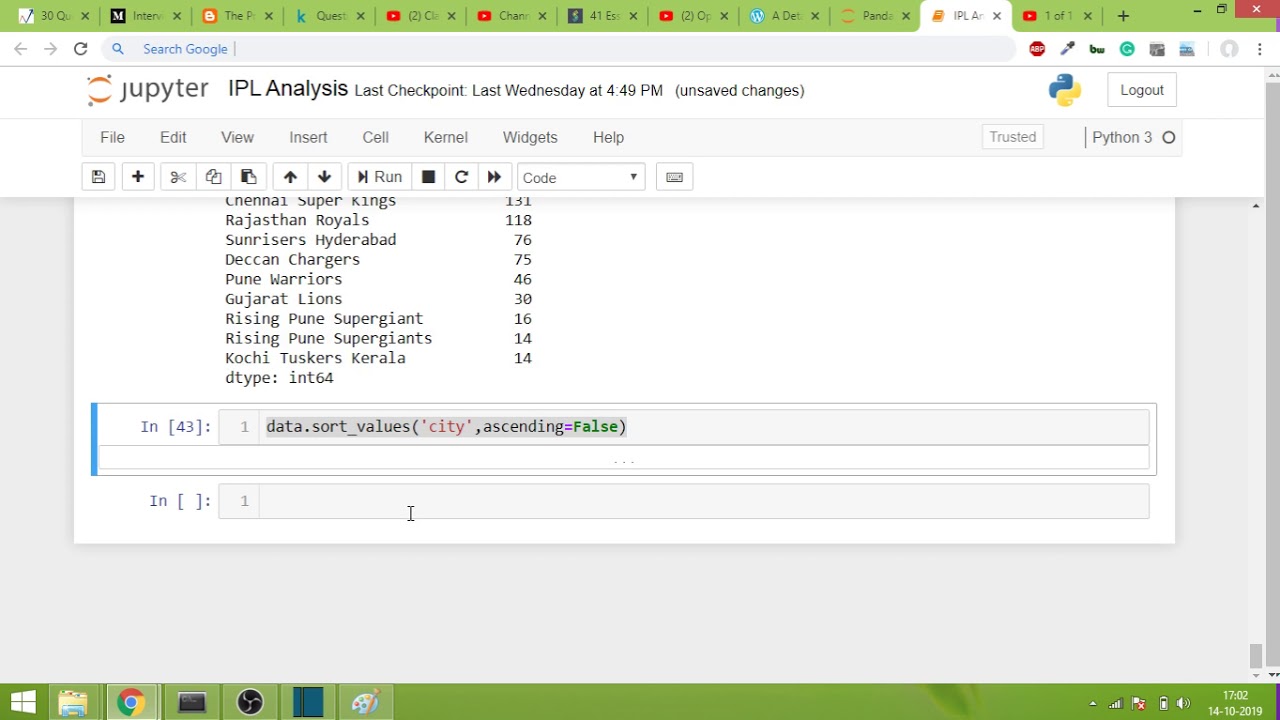This screenshot has height=720, width=1280.
Task: Click the Last Checkpoint status text
Action: (x=508, y=91)
